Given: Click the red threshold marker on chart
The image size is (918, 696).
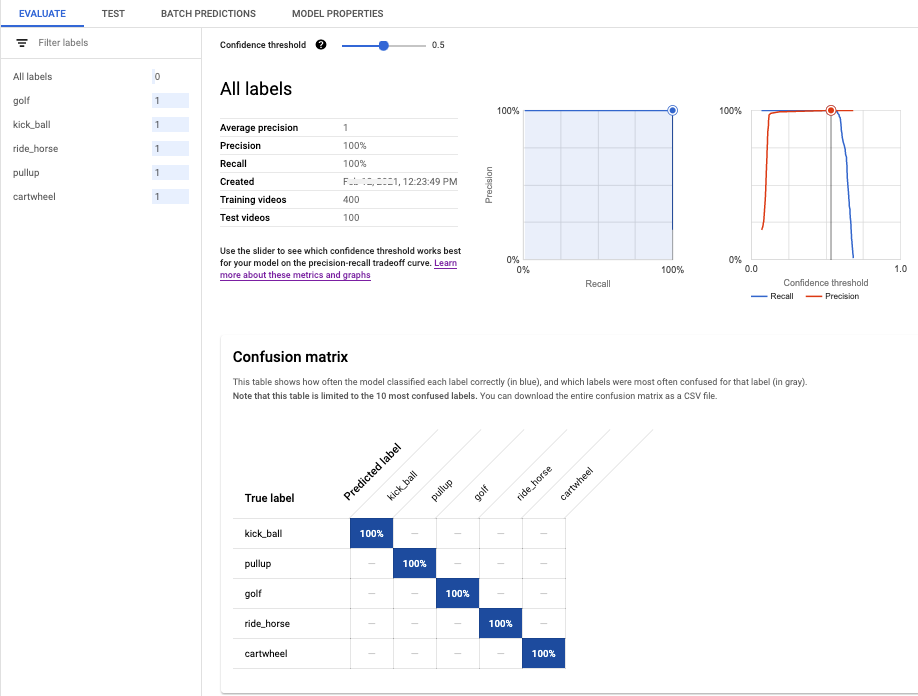Looking at the screenshot, I should pyautogui.click(x=831, y=110).
